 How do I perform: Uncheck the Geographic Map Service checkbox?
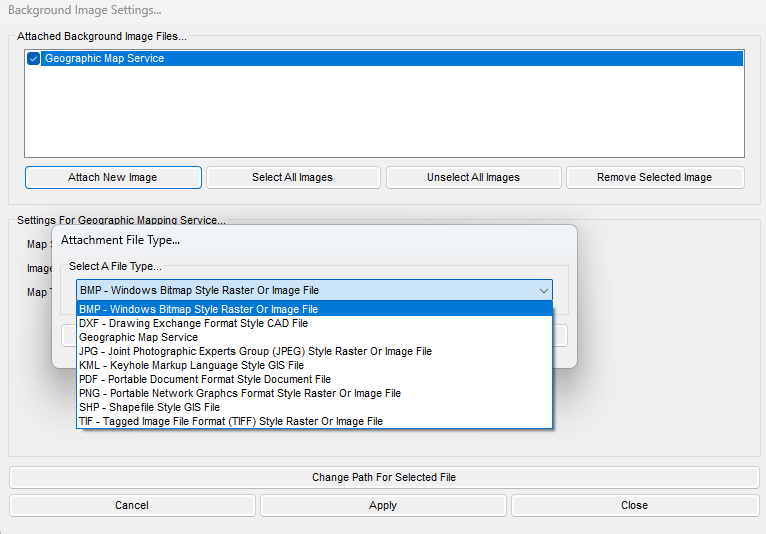pyautogui.click(x=33, y=59)
